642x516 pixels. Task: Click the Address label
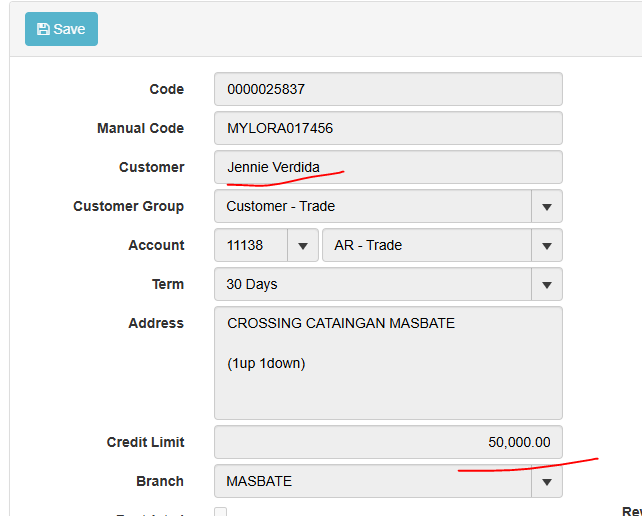click(156, 323)
